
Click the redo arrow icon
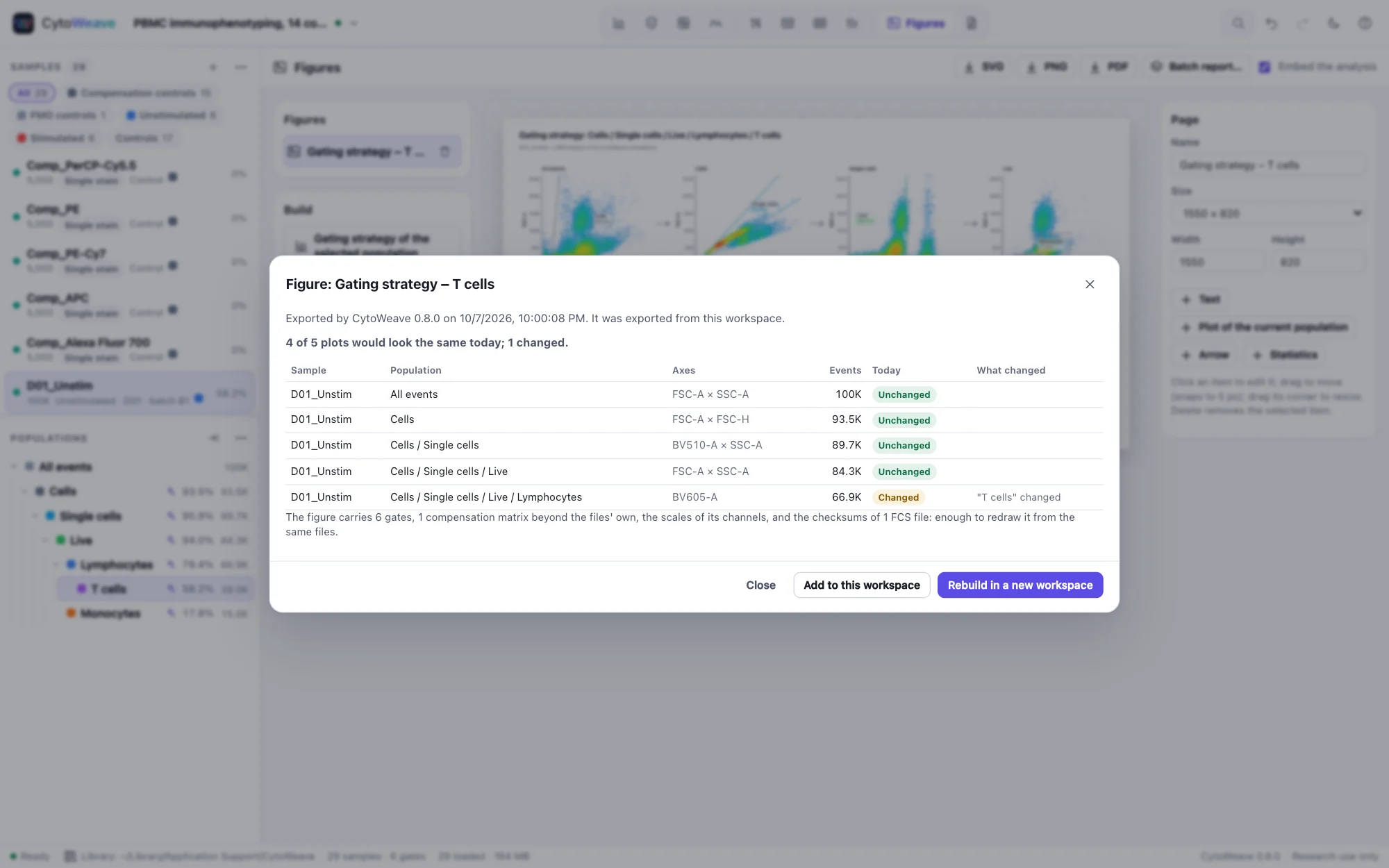[x=1302, y=23]
